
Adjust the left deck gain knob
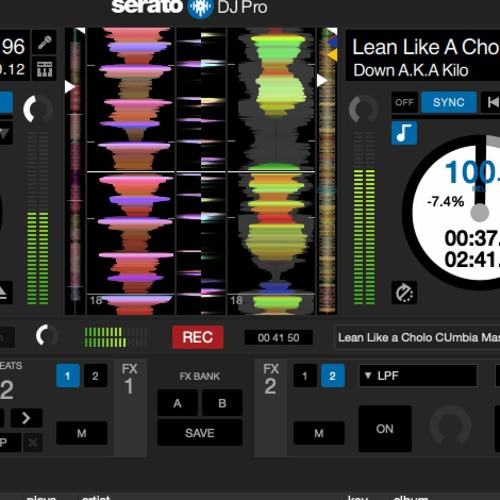click(38, 109)
